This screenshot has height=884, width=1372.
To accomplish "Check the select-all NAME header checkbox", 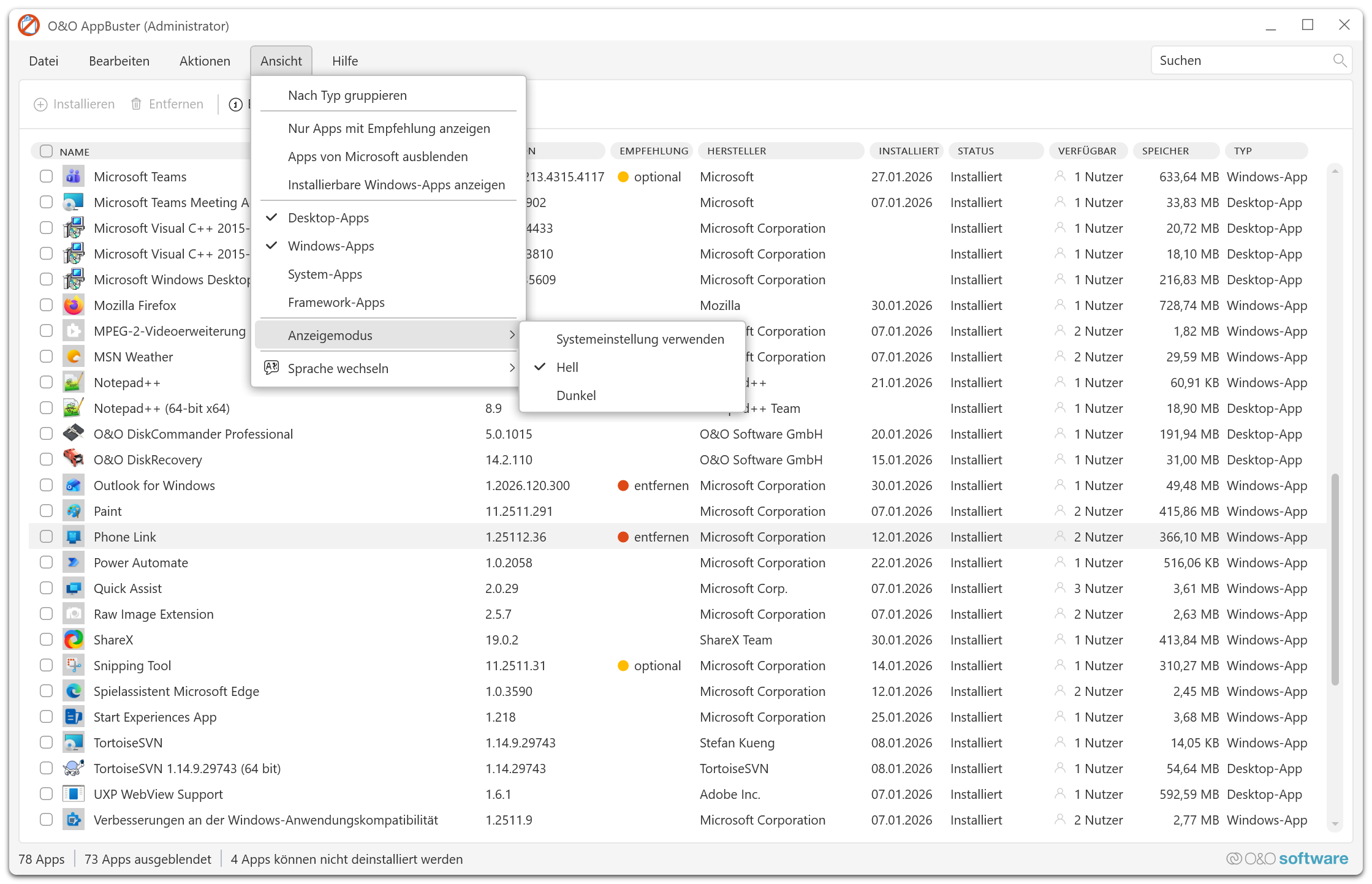I will pyautogui.click(x=46, y=151).
